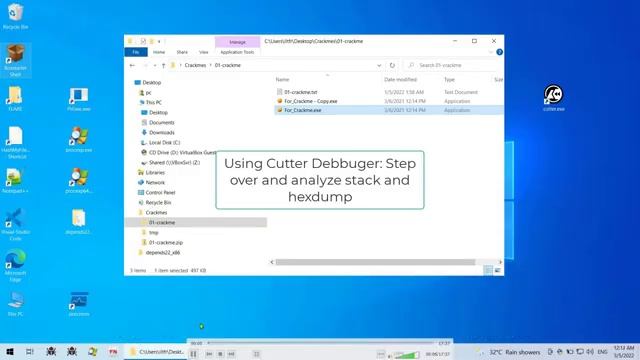Open the first bug-icon app in taskbar
The width and height of the screenshot is (640, 360).
(x=51, y=351)
